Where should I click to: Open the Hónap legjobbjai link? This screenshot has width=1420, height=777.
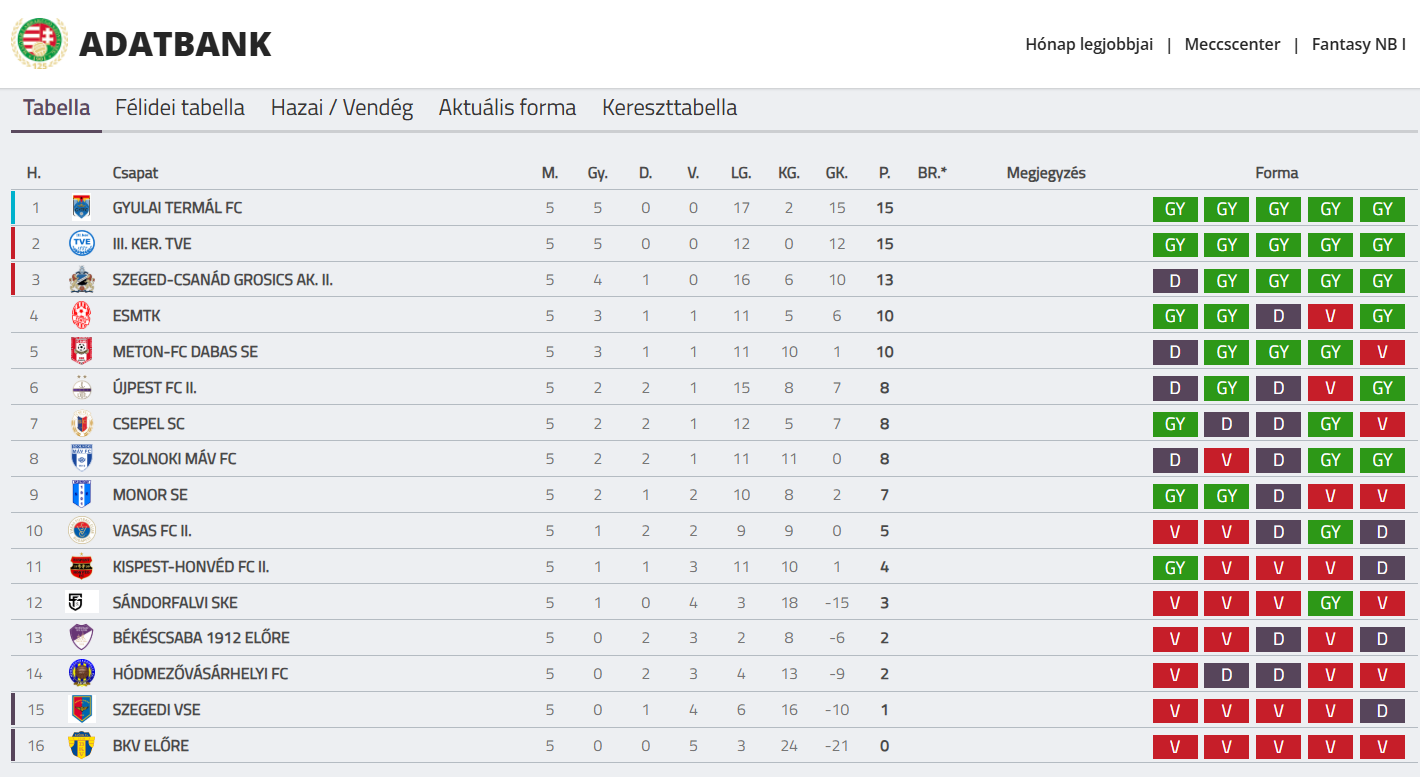[1089, 44]
